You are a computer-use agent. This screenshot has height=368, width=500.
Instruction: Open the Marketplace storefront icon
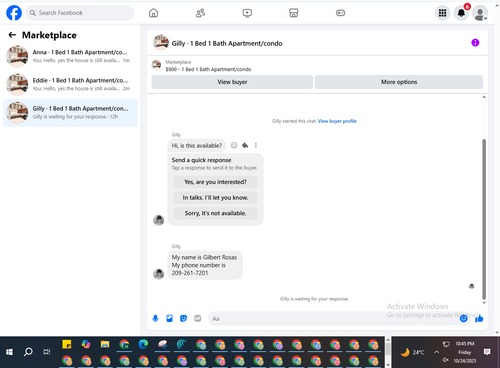[x=294, y=13]
